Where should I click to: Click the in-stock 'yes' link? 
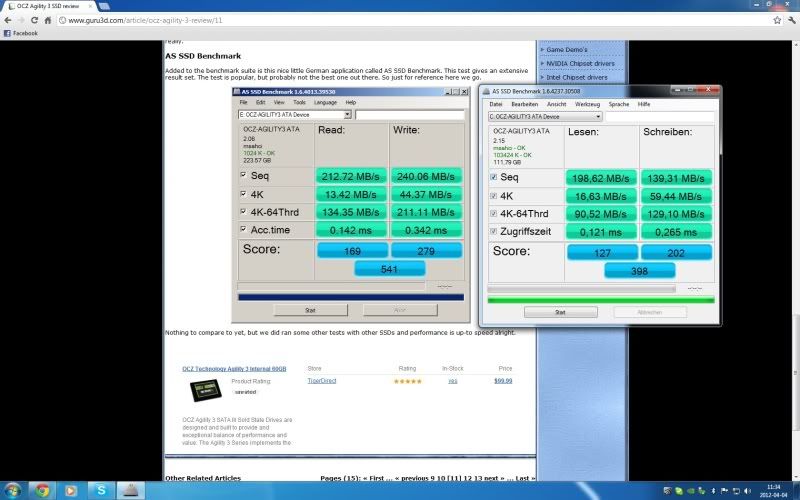453,381
